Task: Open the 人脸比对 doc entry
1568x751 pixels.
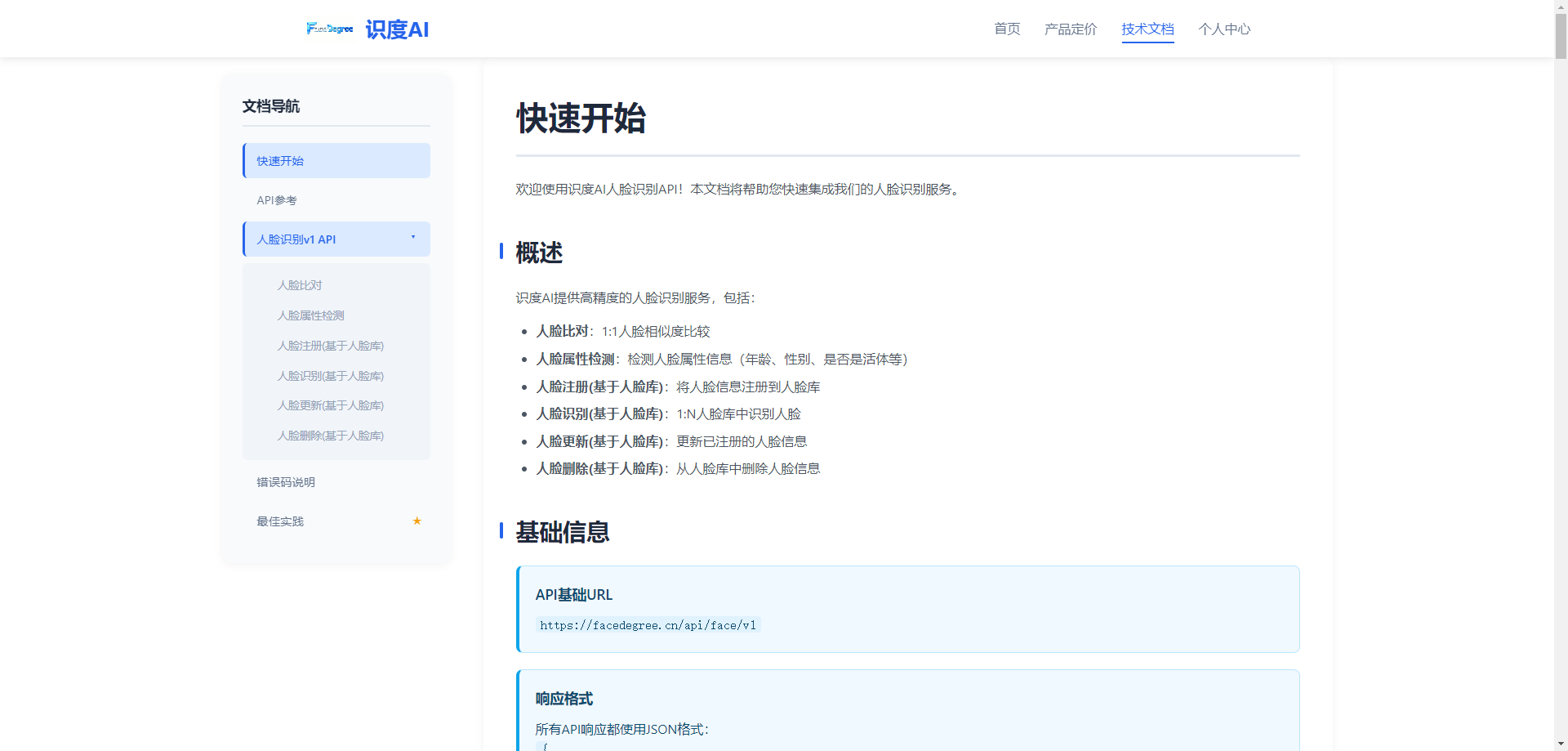Action: coord(300,285)
